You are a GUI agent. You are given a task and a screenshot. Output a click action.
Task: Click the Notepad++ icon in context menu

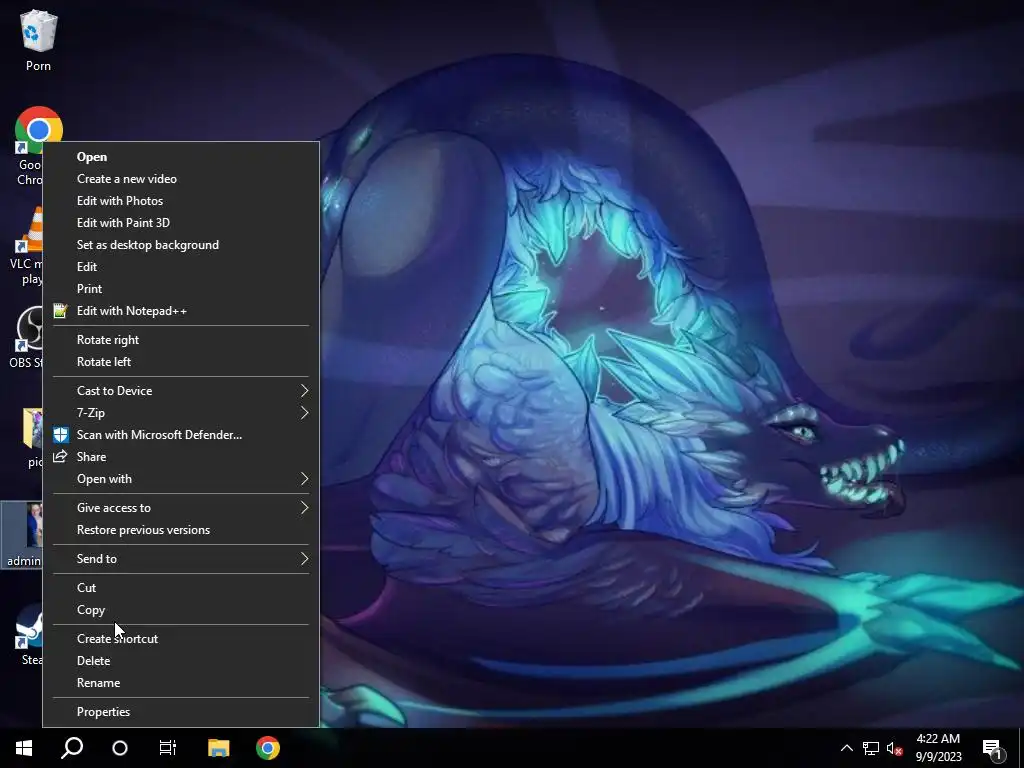(x=60, y=311)
